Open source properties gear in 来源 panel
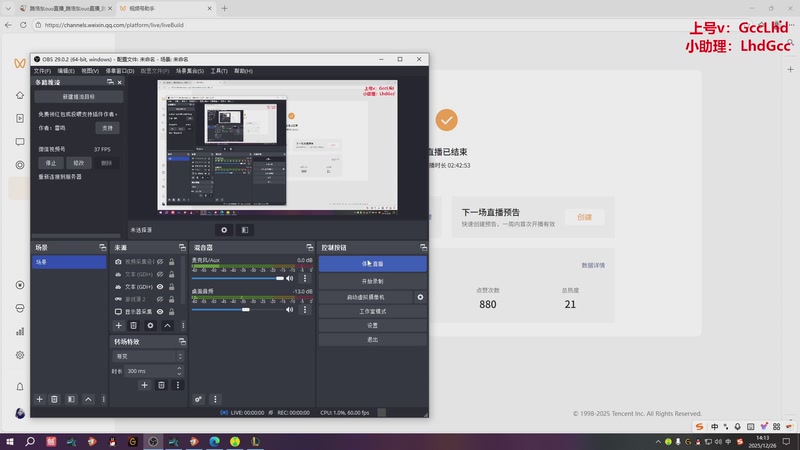Screen dimensions: 800x450 tap(150, 326)
